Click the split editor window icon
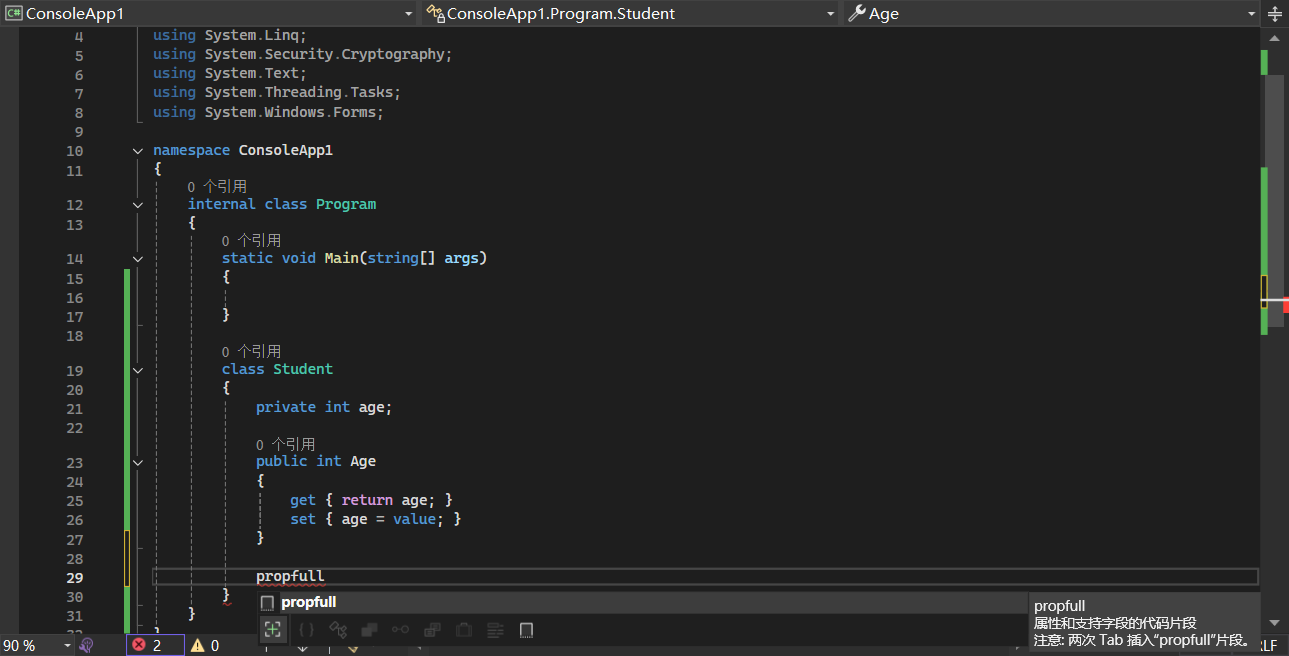1289x656 pixels. click(x=1275, y=13)
